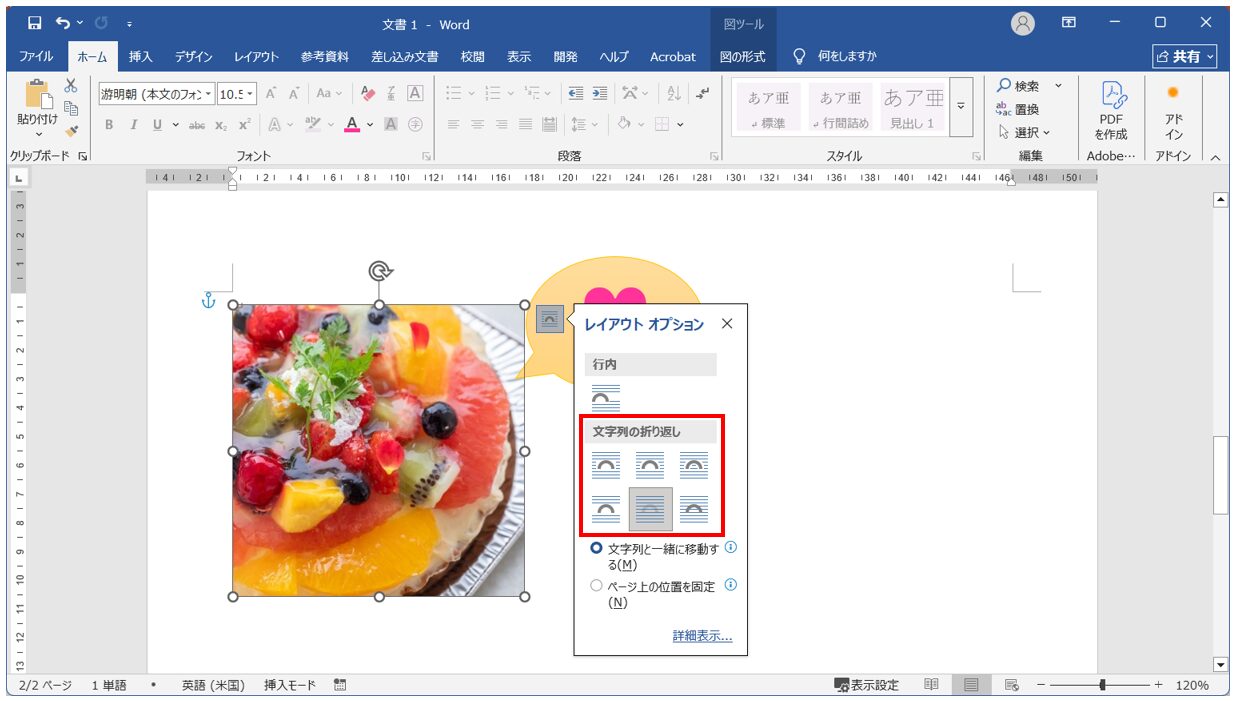Justify text alignment
Viewport: 1235px width, 701px height.
pyautogui.click(x=525, y=125)
